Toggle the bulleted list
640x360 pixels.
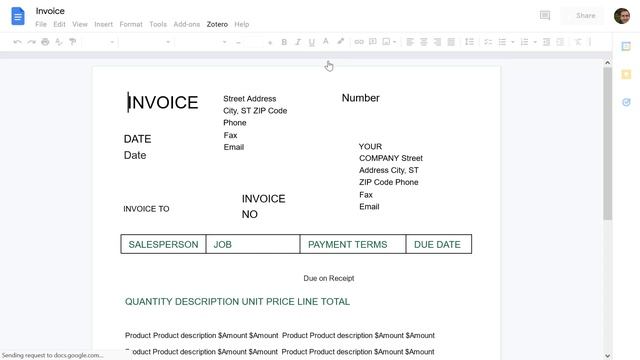coord(502,42)
